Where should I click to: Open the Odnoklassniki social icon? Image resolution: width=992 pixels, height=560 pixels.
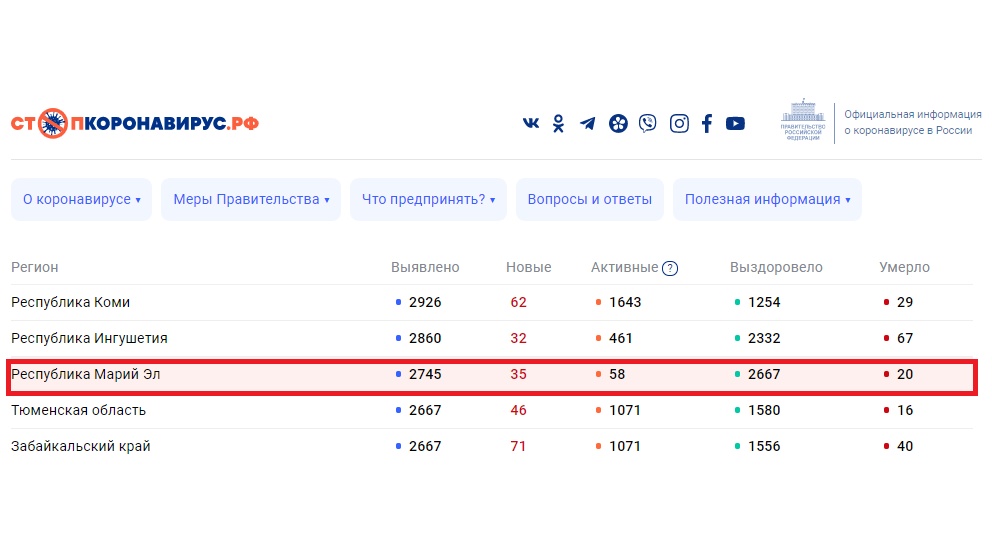[559, 124]
